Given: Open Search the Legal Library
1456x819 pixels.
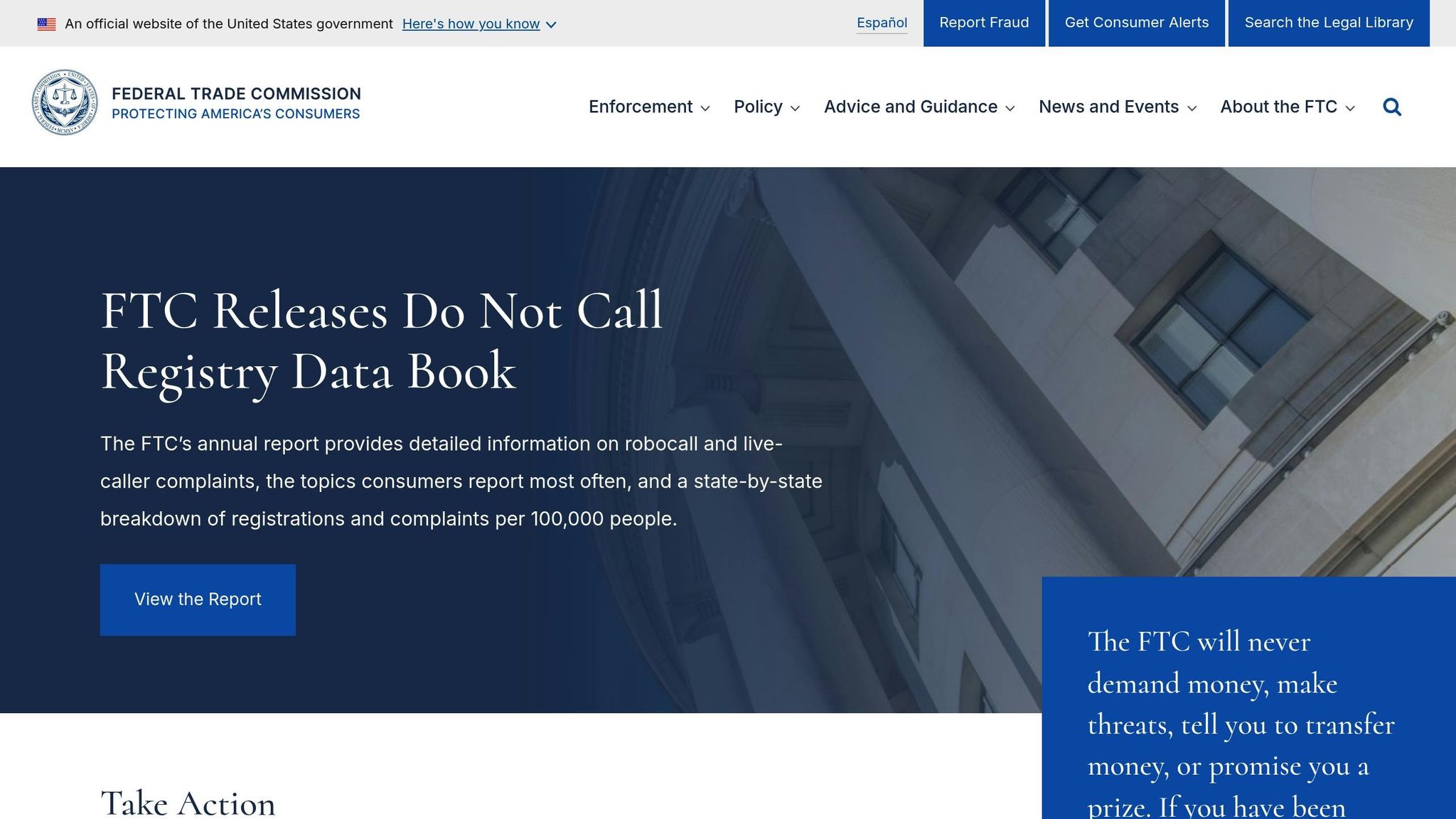Looking at the screenshot, I should click(x=1328, y=22).
